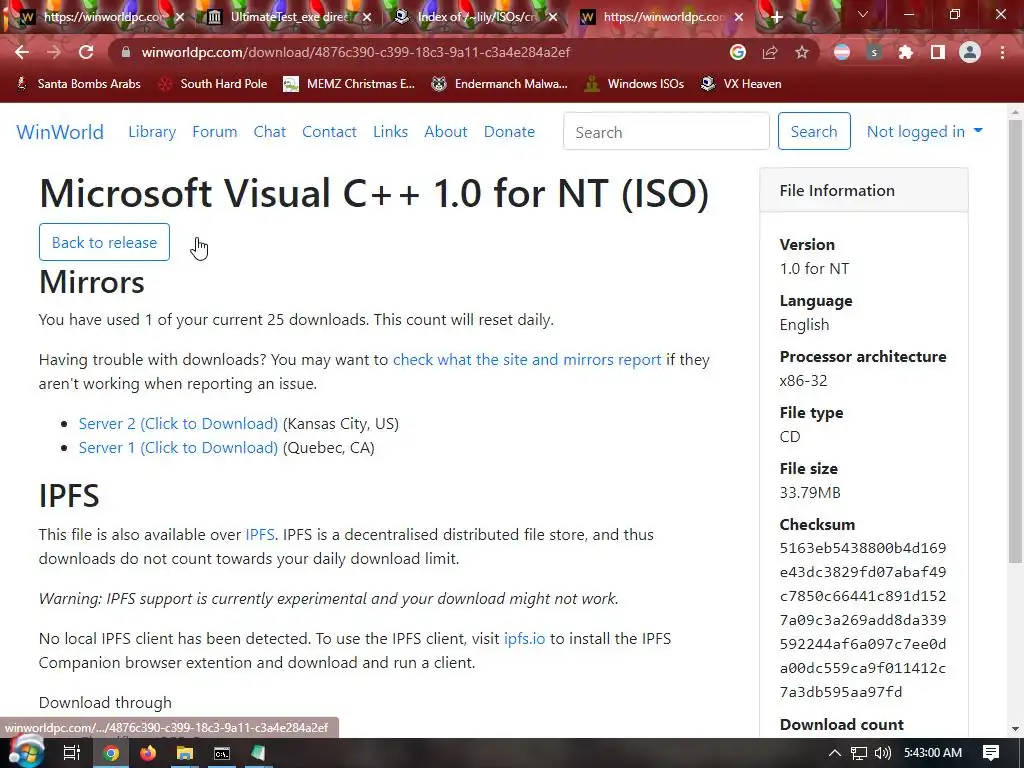
Task: Open Task View on taskbar
Action: click(72, 753)
